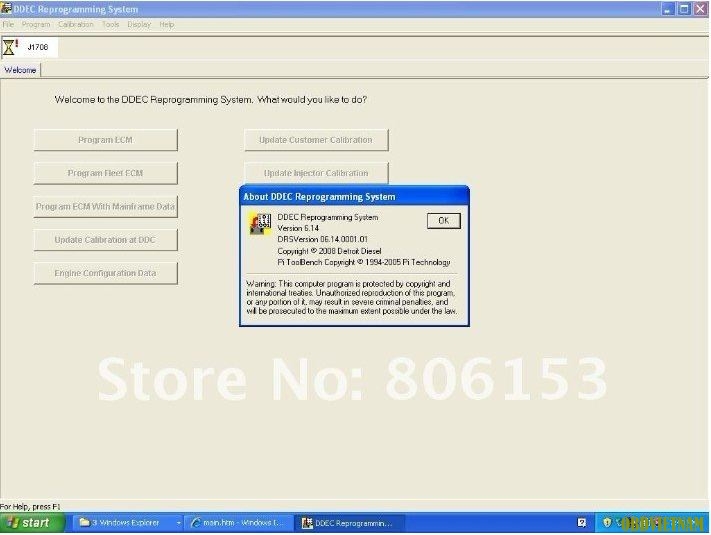Click the About DDEC Reprogramming System title bar

point(354,197)
